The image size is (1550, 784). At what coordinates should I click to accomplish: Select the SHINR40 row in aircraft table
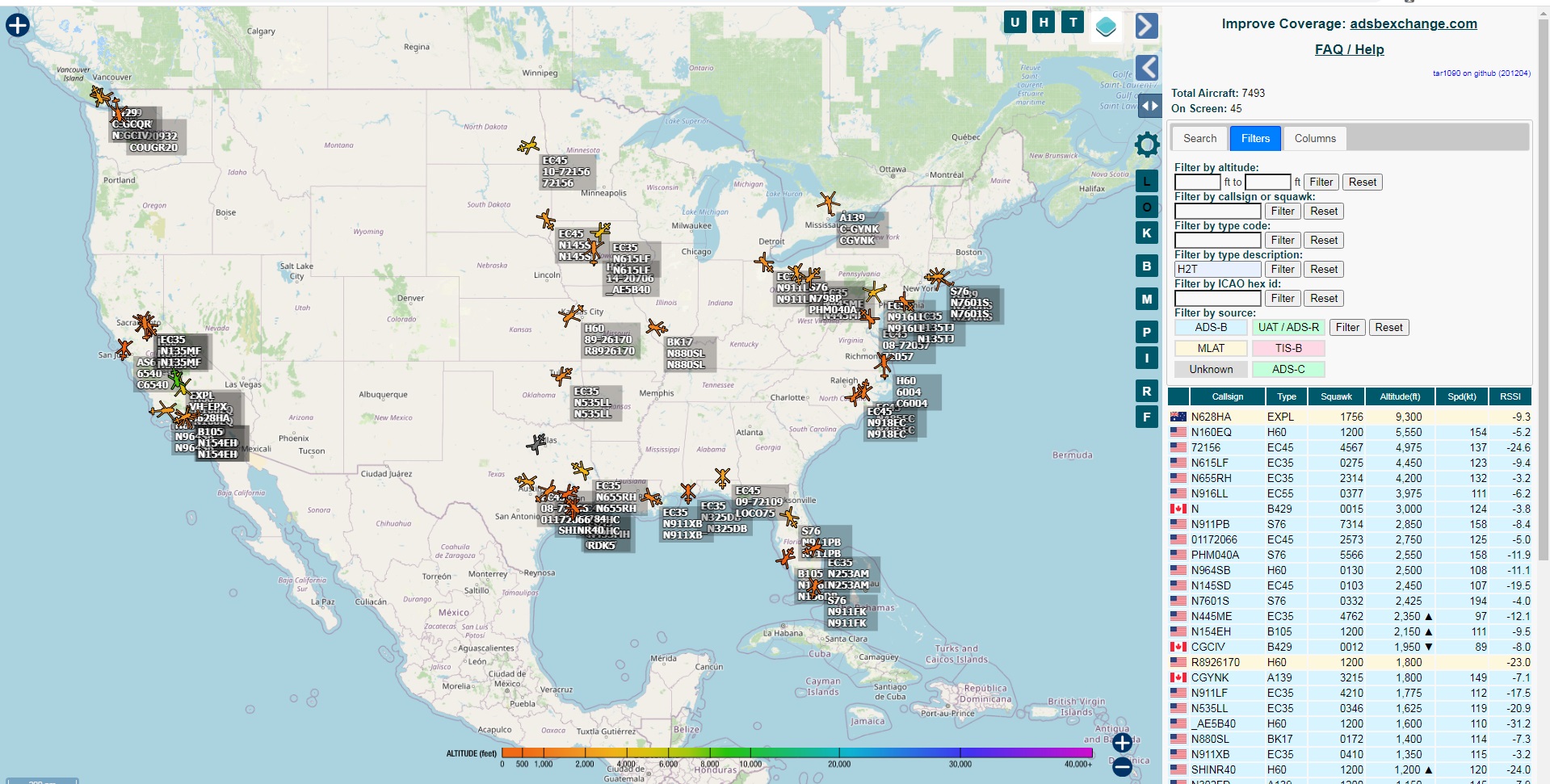point(1350,769)
